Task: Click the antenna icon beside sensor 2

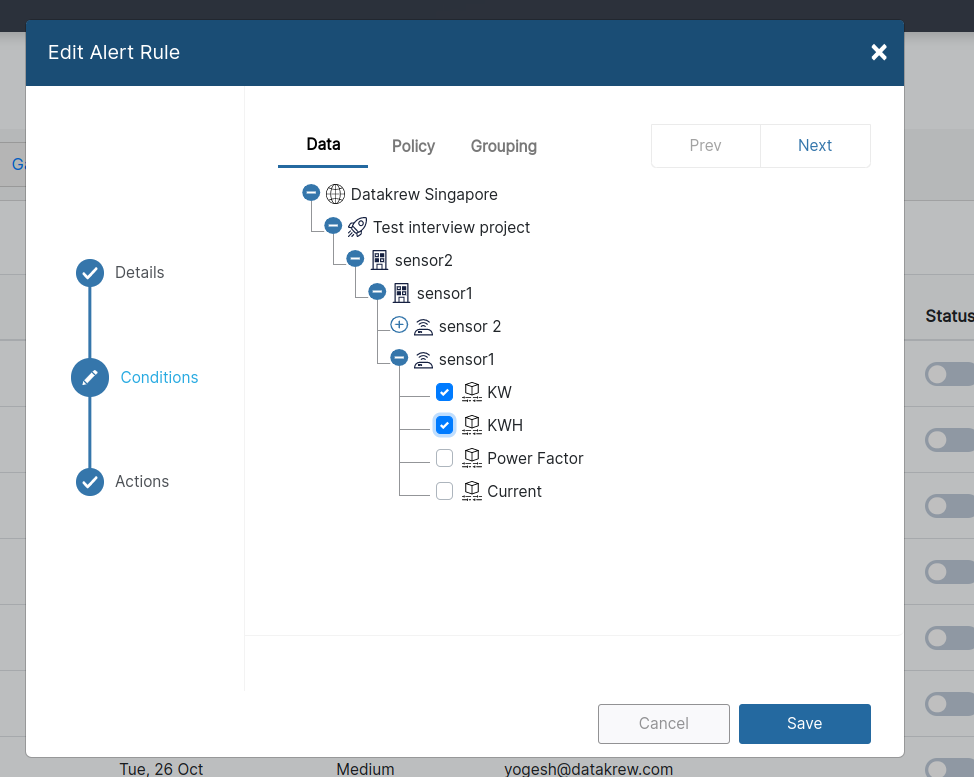Action: coord(423,325)
